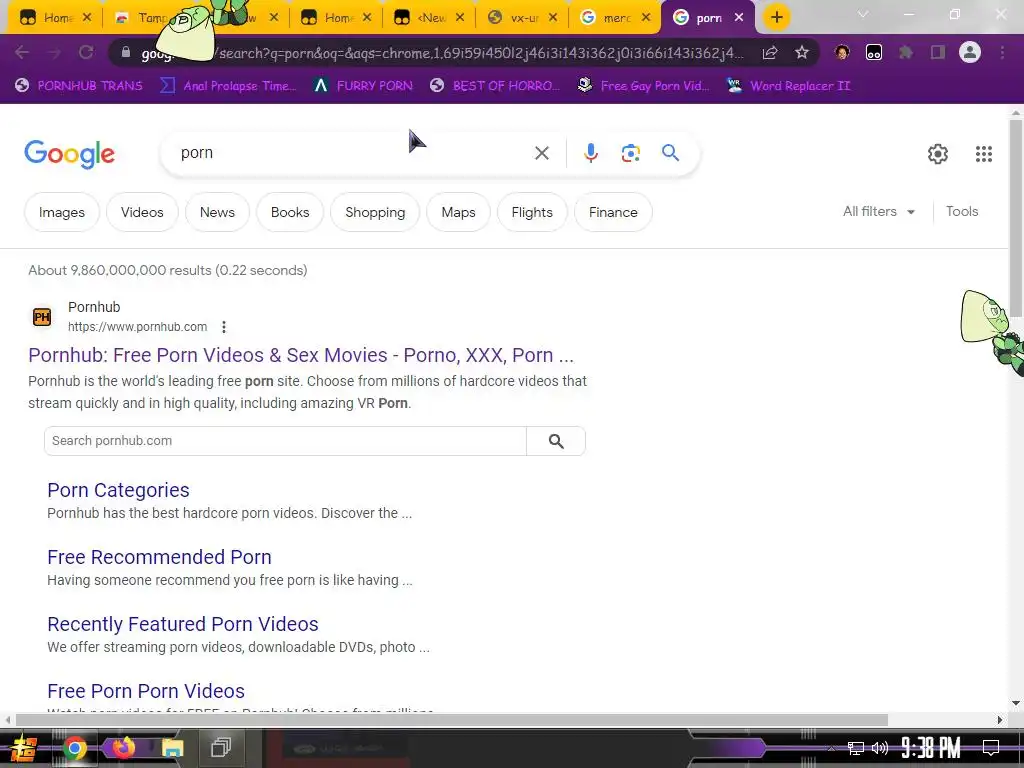
Task: Click the share page icon in address bar
Action: [770, 52]
